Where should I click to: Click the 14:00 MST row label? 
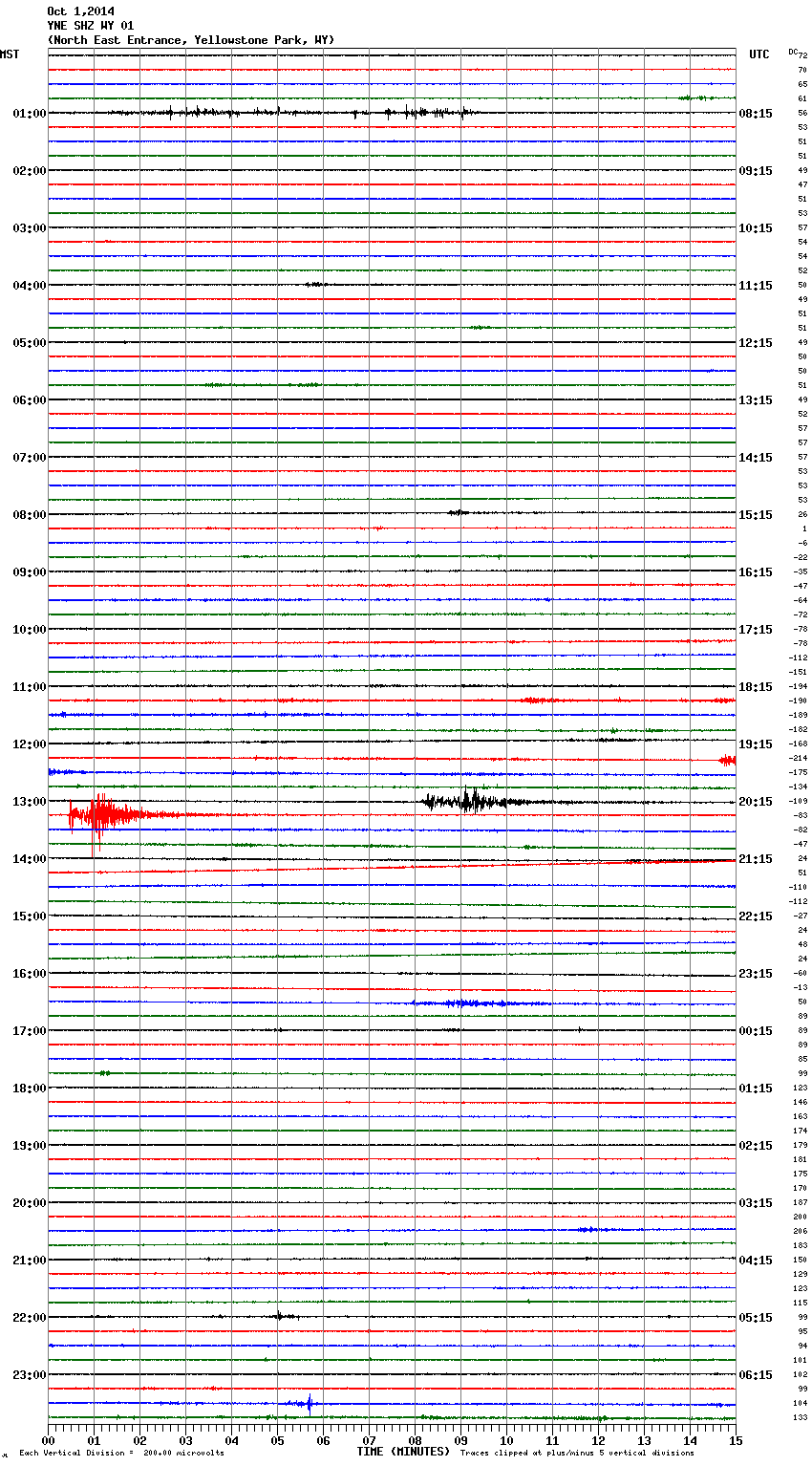pos(30,859)
